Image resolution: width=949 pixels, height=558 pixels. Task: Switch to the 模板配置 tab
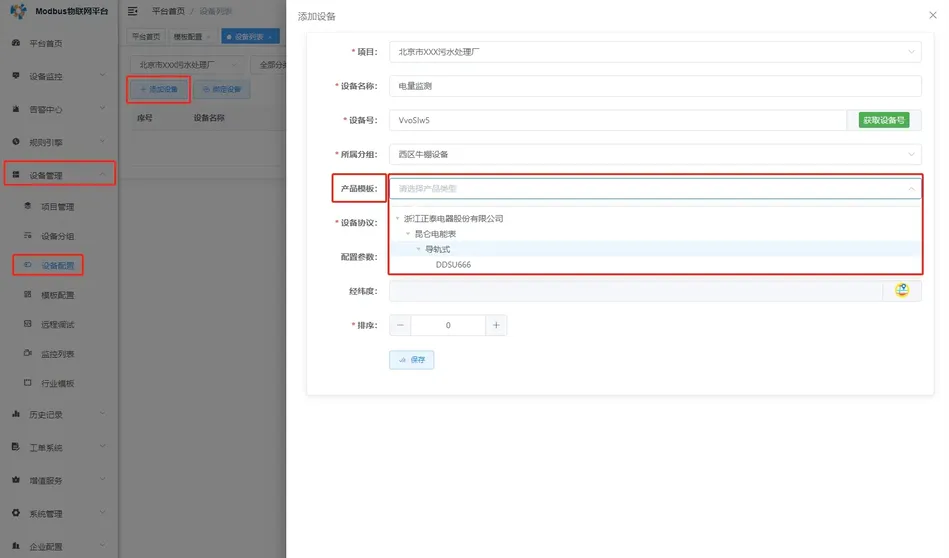coord(187,36)
